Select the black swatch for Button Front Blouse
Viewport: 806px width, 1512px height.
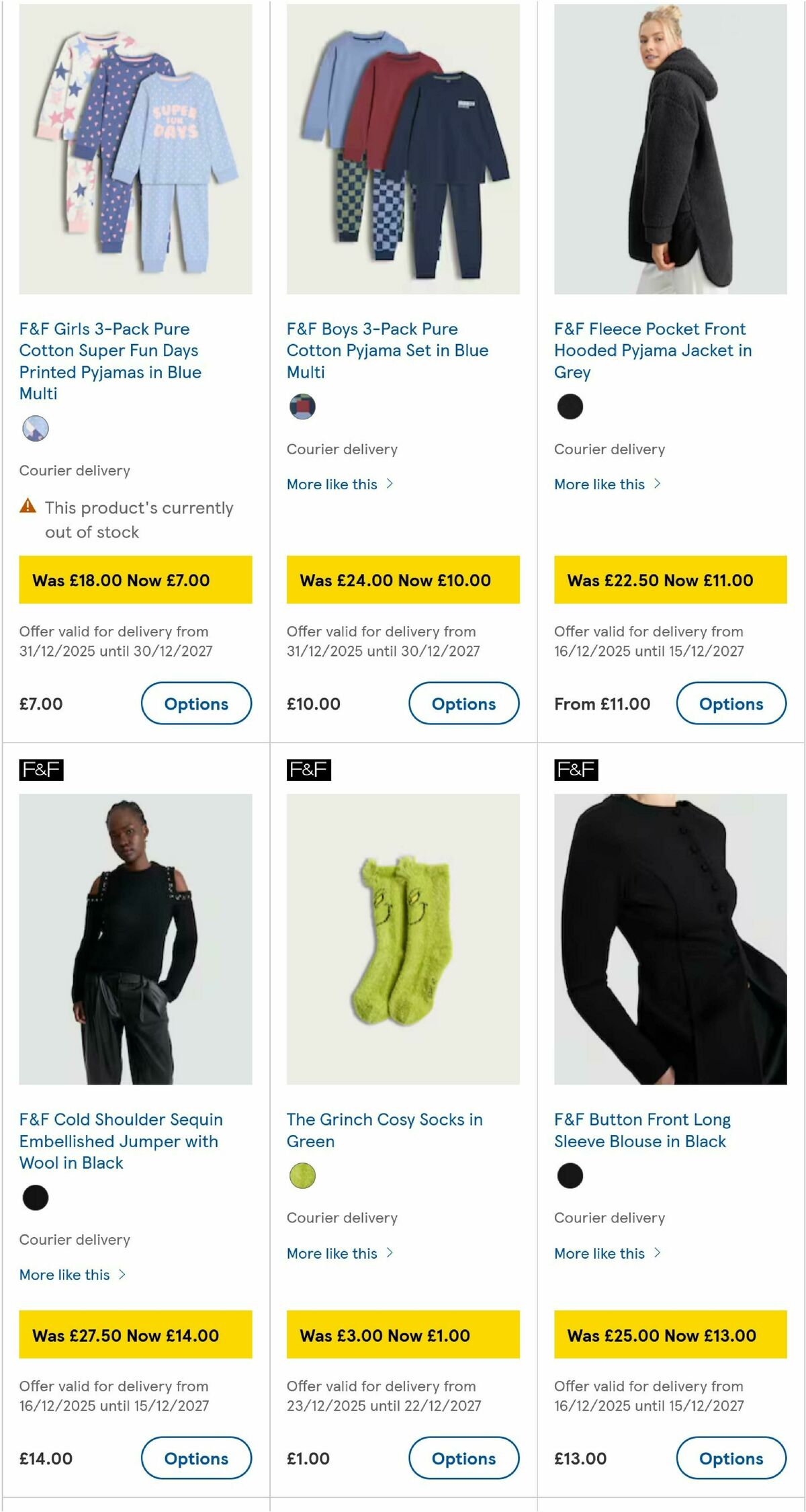[570, 1176]
